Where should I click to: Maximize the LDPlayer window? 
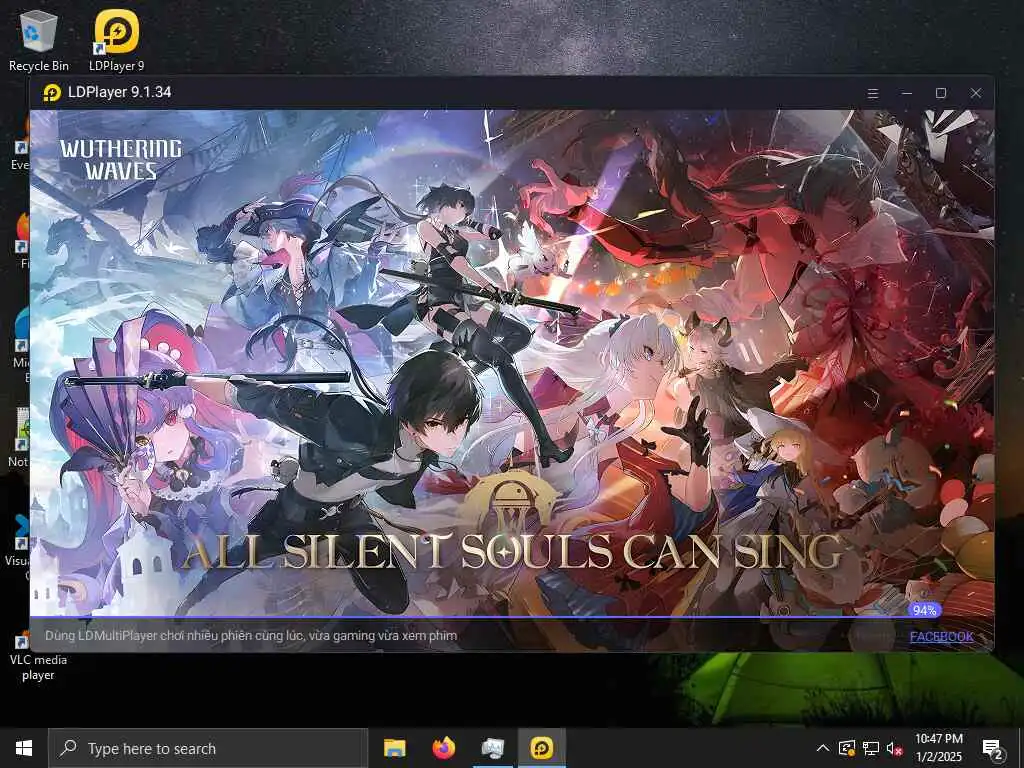[x=941, y=93]
